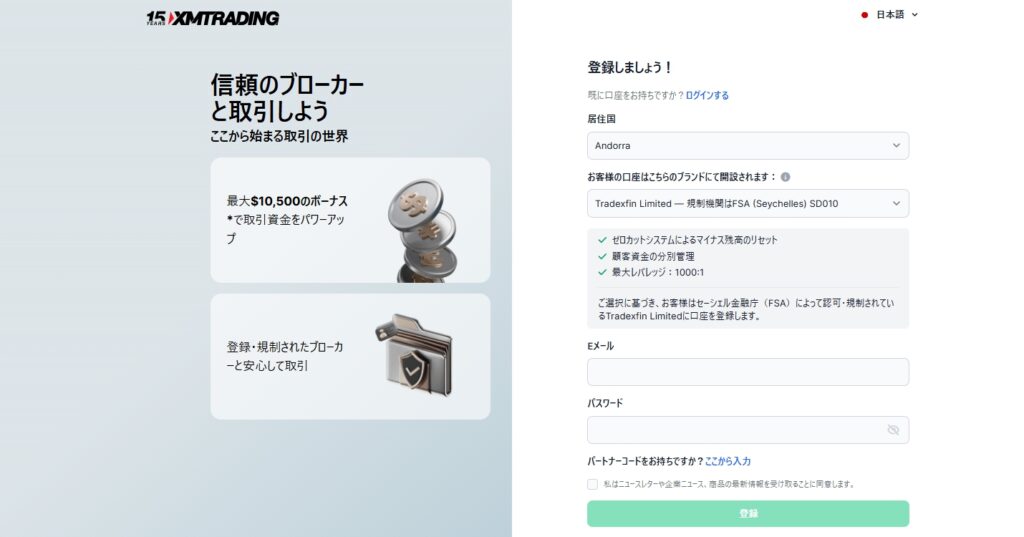
Task: Click the $10,500 bonus promo card
Action: pyautogui.click(x=350, y=220)
